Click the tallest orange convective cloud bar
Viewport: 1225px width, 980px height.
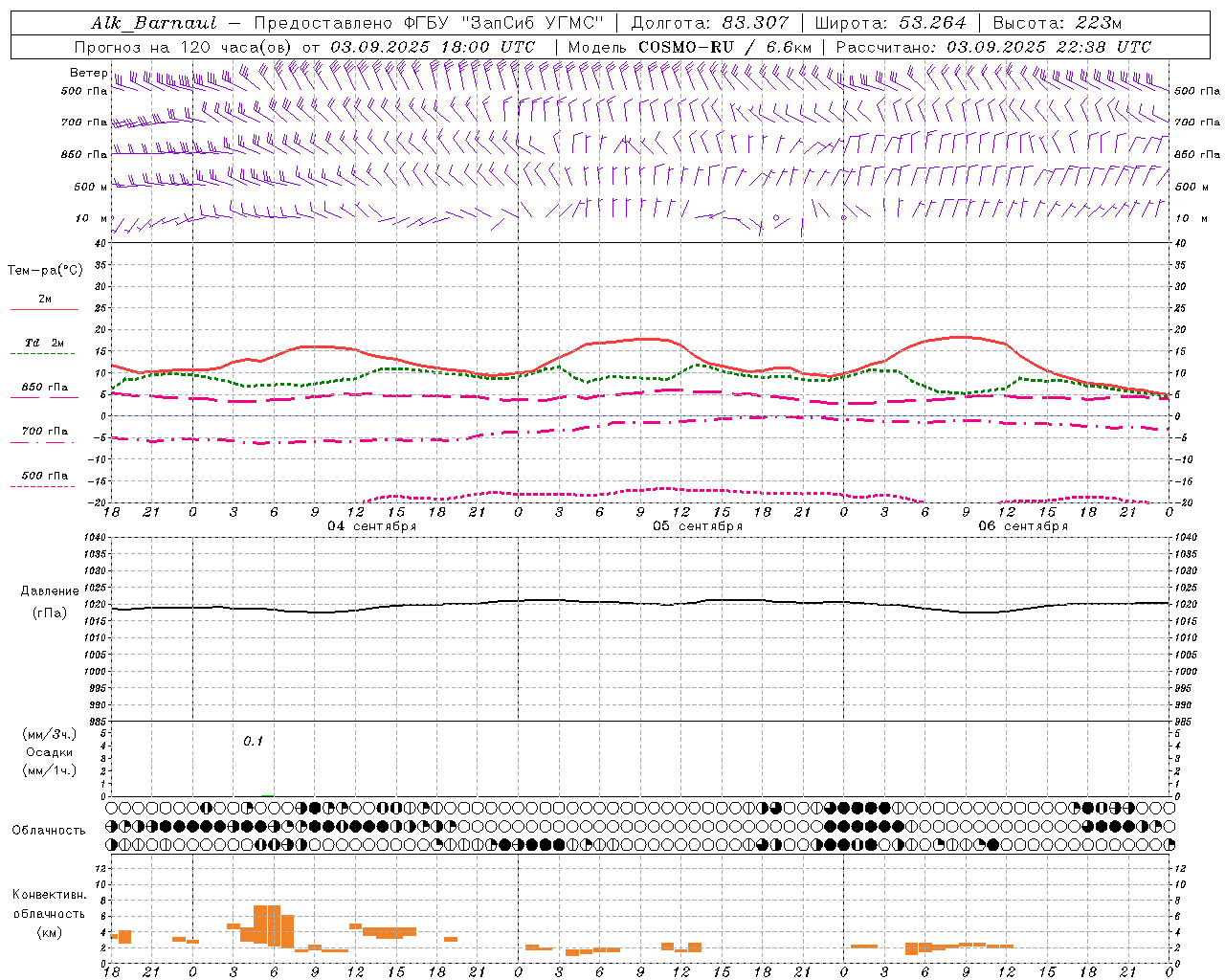pos(267,924)
